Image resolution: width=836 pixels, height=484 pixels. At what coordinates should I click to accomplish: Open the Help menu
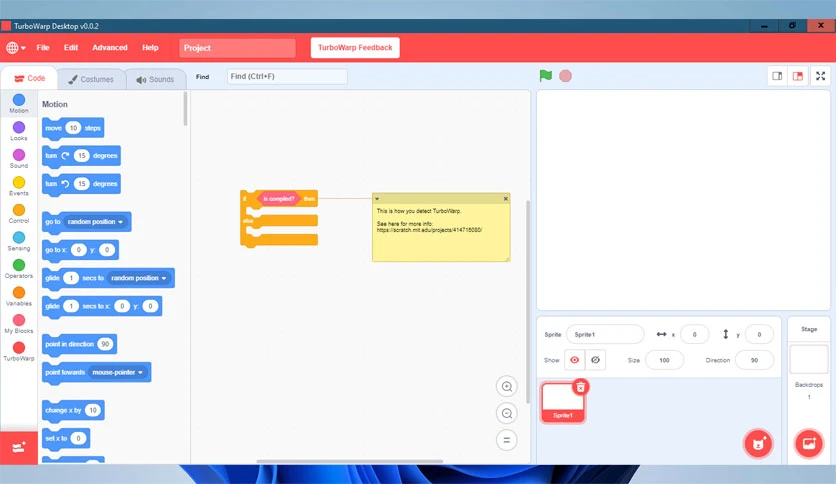point(150,47)
